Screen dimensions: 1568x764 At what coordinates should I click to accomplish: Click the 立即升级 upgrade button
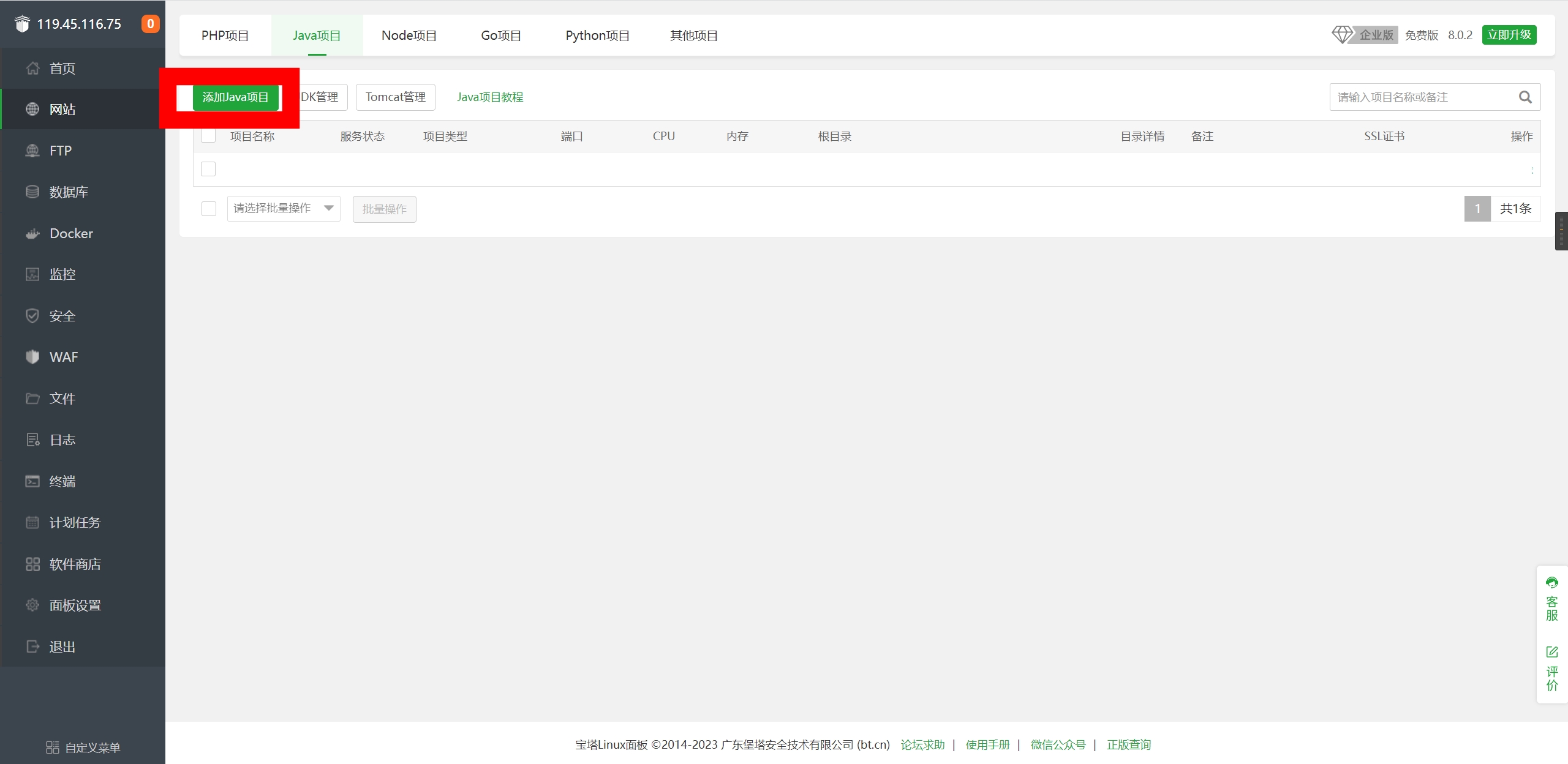tap(1509, 35)
